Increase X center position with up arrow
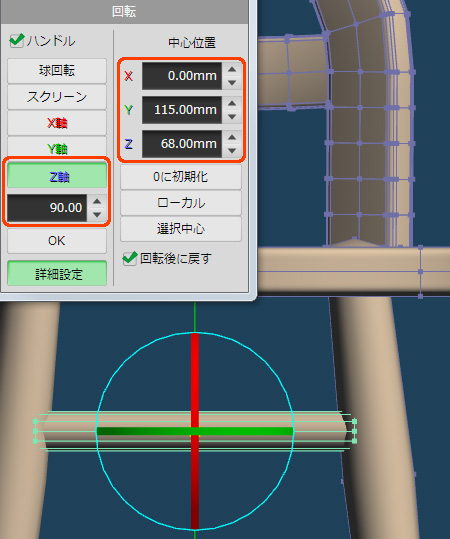 pos(232,70)
